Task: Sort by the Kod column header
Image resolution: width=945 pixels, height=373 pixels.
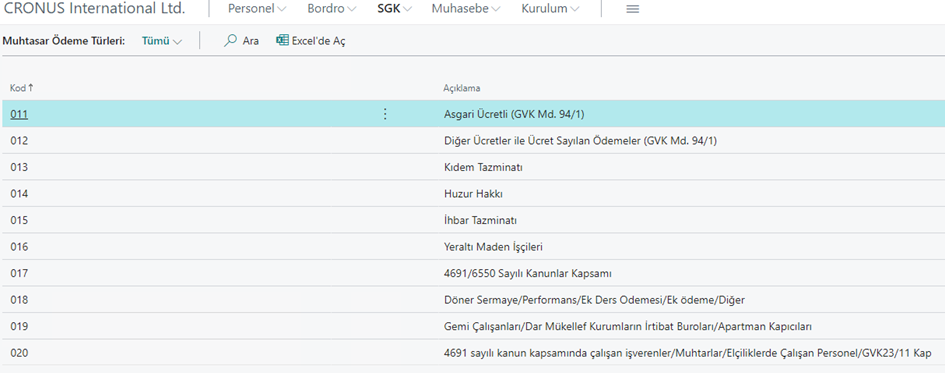Action: point(18,88)
